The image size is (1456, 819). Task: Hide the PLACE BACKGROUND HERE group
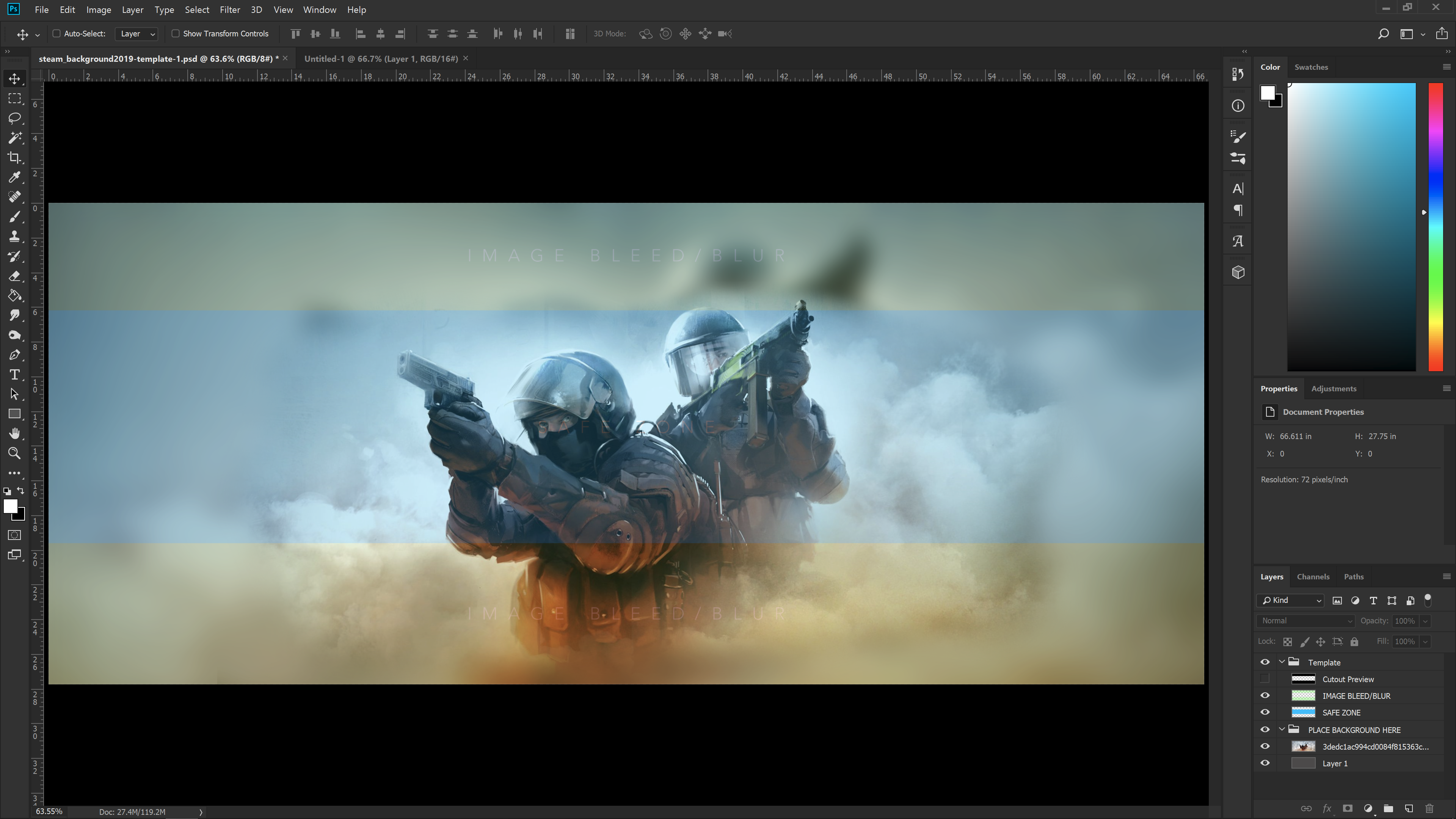click(1265, 730)
